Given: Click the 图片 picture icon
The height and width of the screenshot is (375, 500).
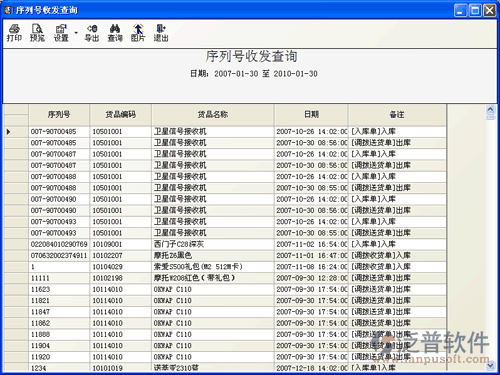Looking at the screenshot, I should (x=138, y=33).
